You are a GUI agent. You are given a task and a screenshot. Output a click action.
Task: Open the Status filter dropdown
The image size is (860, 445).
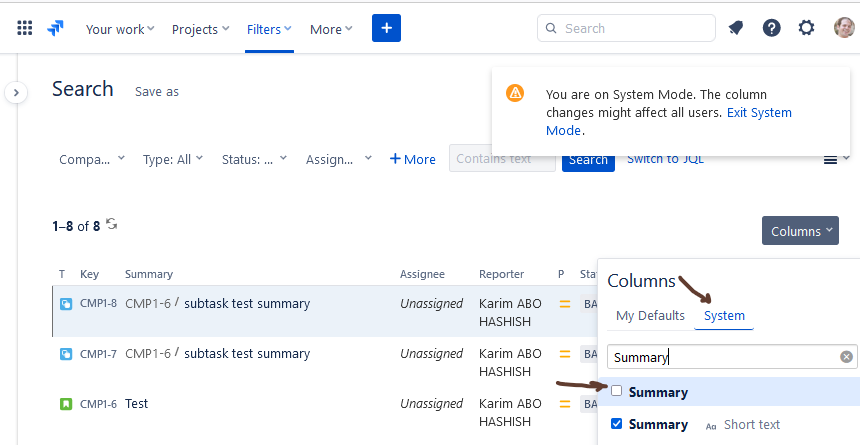(x=254, y=160)
